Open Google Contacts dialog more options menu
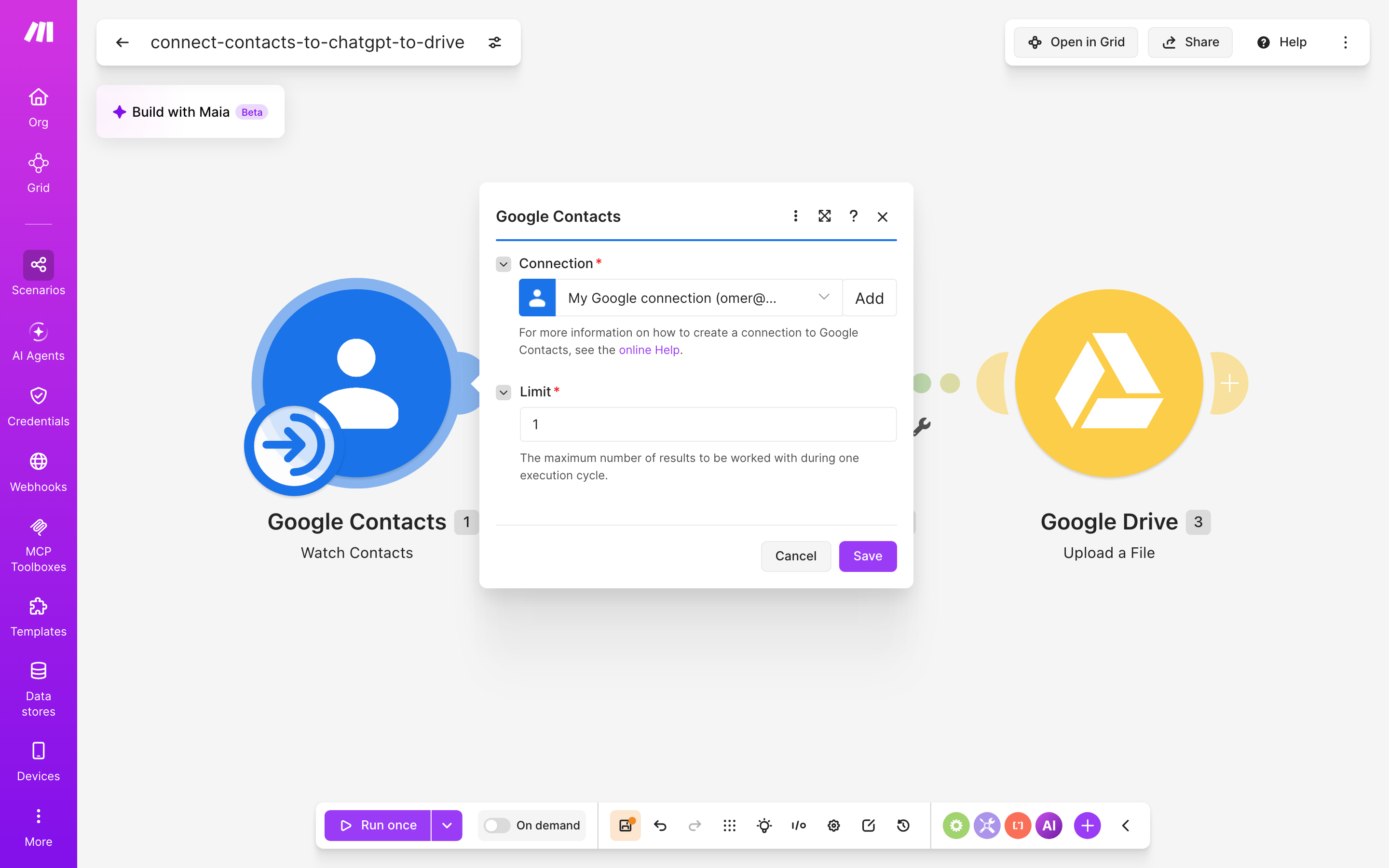This screenshot has height=868, width=1389. 795,216
